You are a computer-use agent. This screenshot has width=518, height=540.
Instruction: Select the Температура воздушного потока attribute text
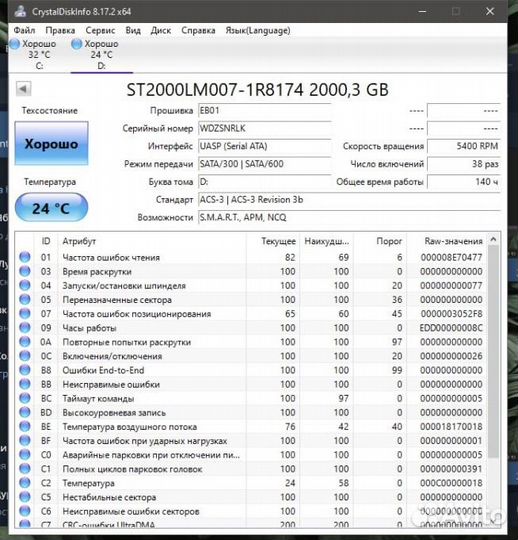130,427
